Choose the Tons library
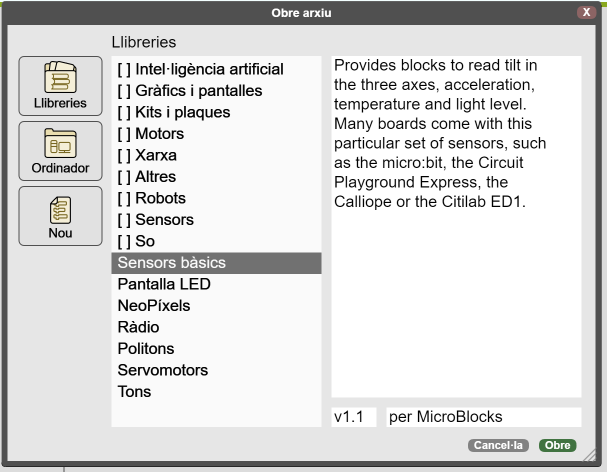The height and width of the screenshot is (472, 607). (134, 392)
